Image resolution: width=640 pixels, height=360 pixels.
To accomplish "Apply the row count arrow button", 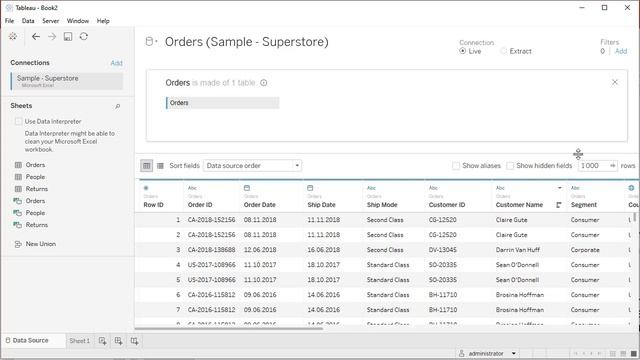I will (x=613, y=166).
